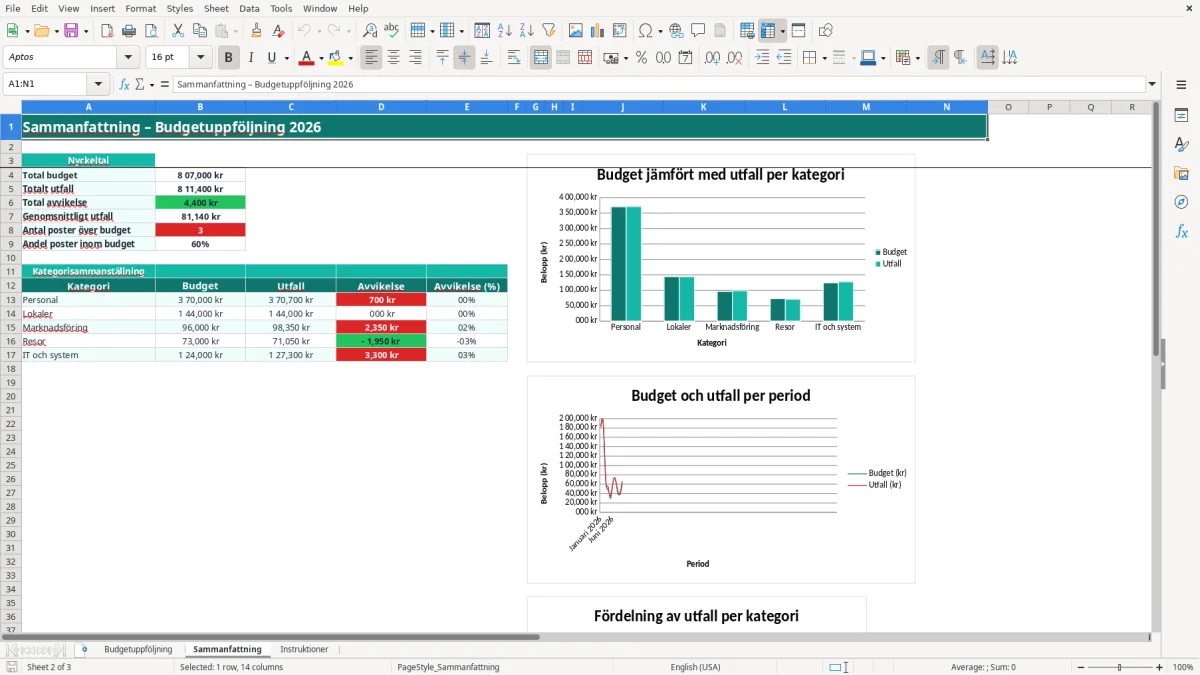The height and width of the screenshot is (675, 1200).
Task: Open Find & Replace
Action: [370, 31]
